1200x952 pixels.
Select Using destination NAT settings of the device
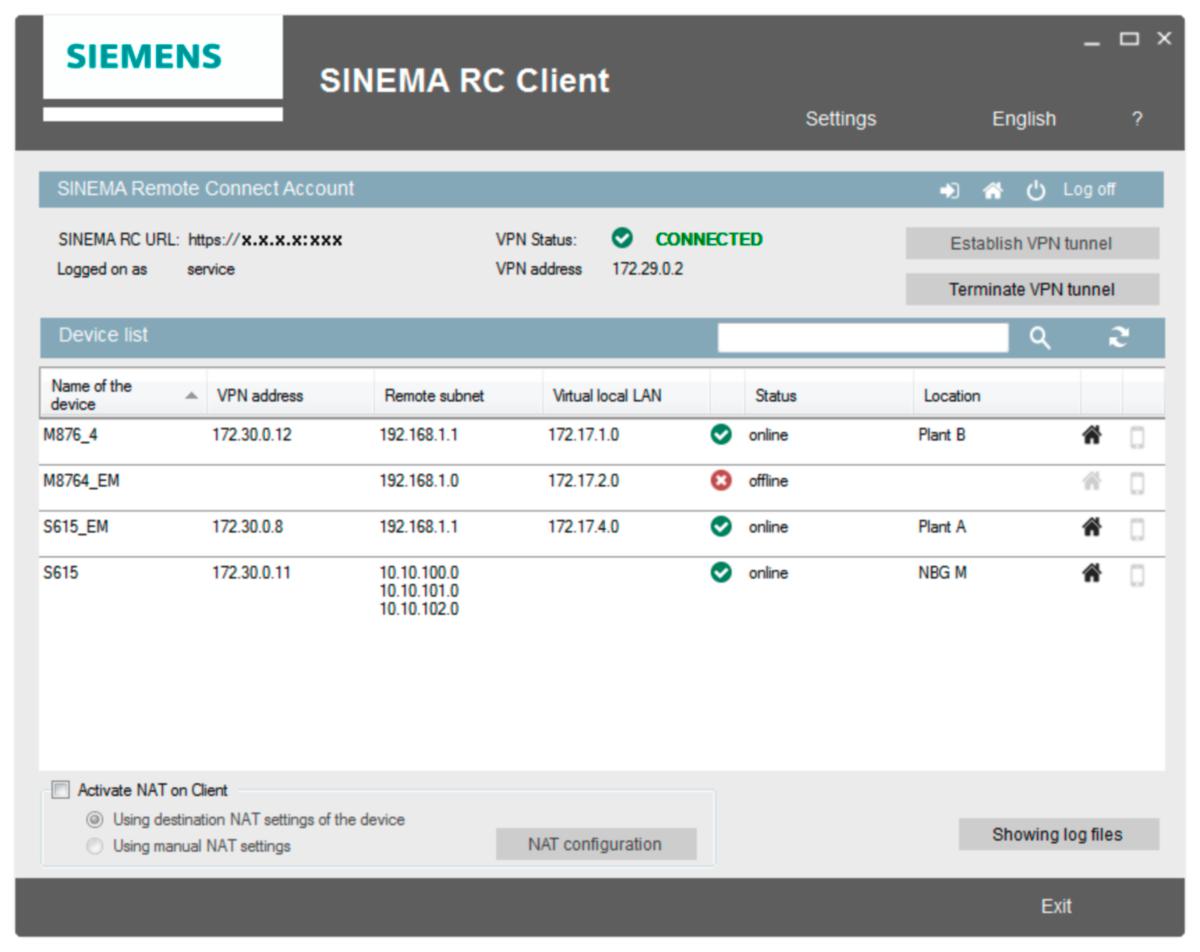95,820
